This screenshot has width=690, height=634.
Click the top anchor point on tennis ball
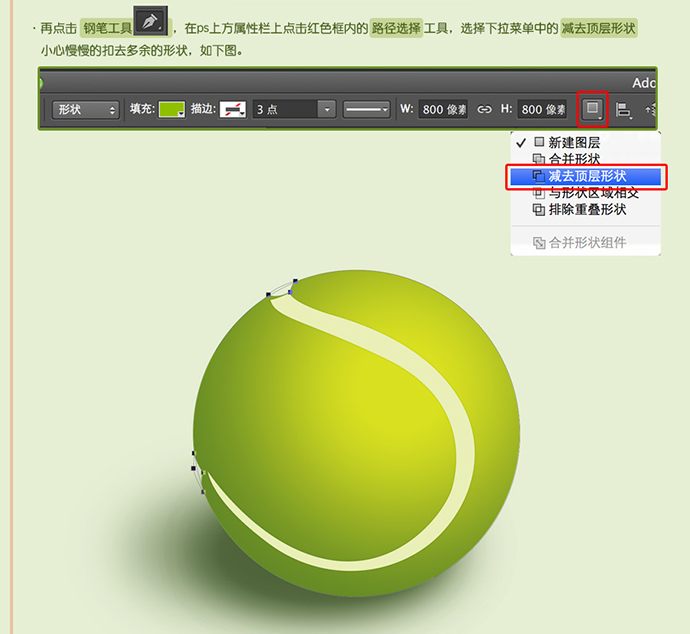(x=295, y=282)
